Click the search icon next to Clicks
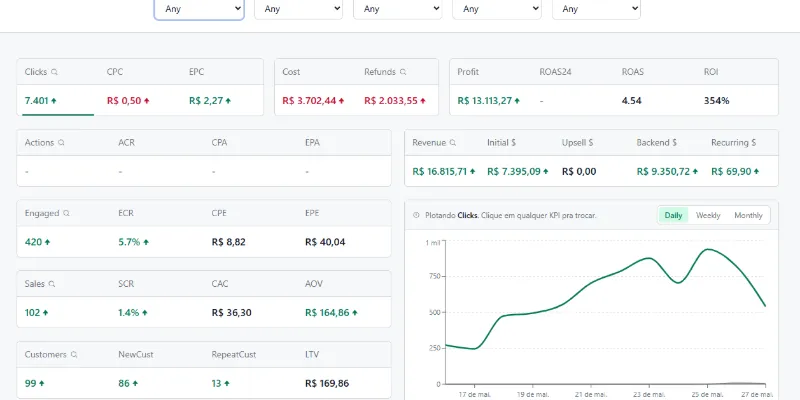The width and height of the screenshot is (800, 400). [x=55, y=72]
